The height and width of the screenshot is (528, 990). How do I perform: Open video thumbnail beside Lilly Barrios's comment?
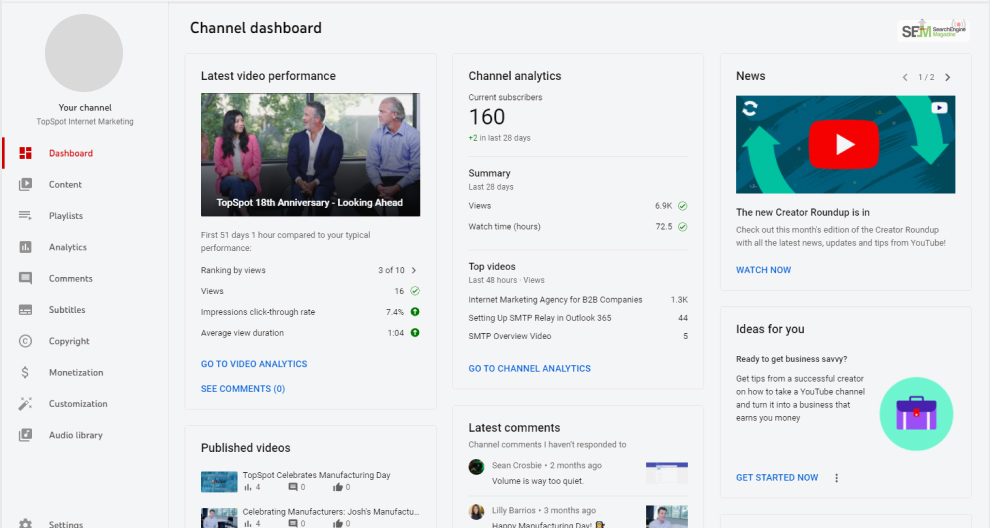667,516
